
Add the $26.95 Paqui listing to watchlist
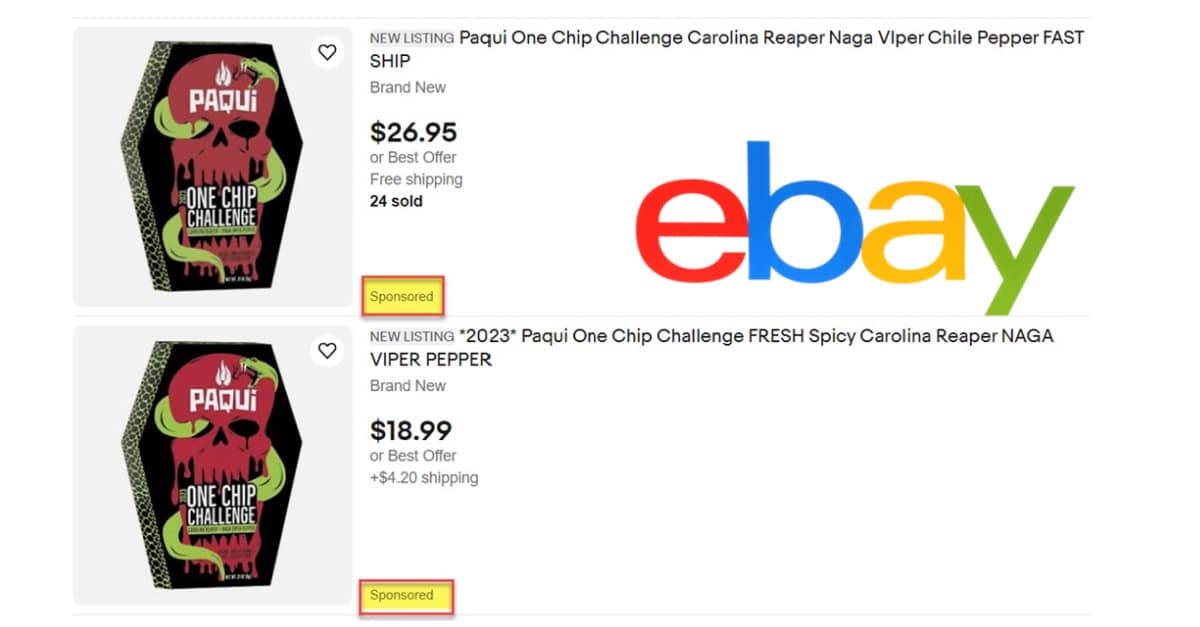(x=327, y=52)
